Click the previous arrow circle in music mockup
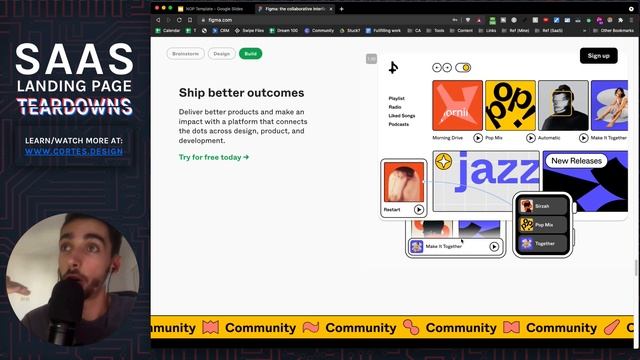Viewport: 640px width, 360px height. (437, 67)
